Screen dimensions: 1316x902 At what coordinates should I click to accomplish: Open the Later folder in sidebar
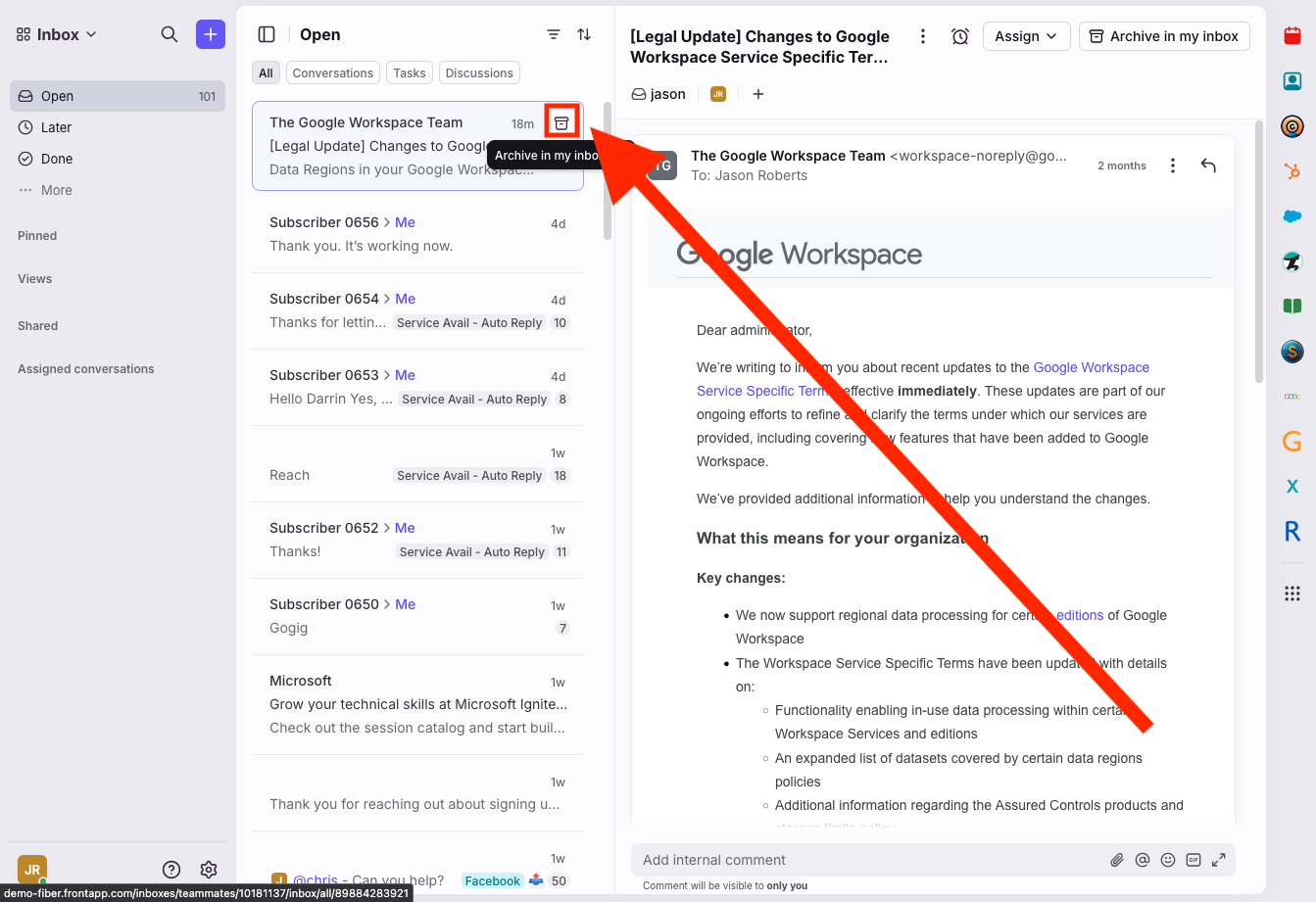pyautogui.click(x=56, y=127)
